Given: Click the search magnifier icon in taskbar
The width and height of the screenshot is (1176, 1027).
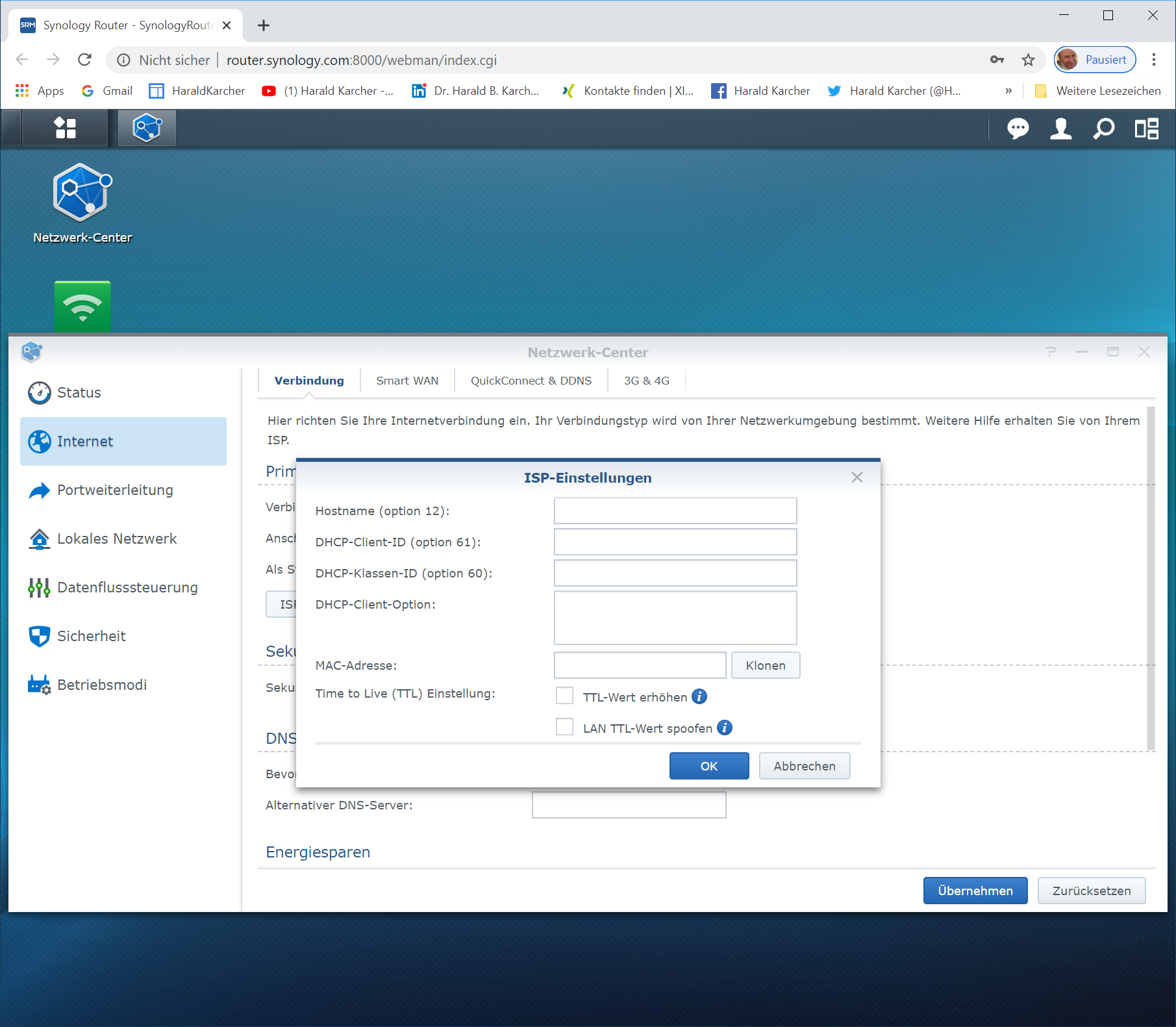Looking at the screenshot, I should (x=1103, y=129).
